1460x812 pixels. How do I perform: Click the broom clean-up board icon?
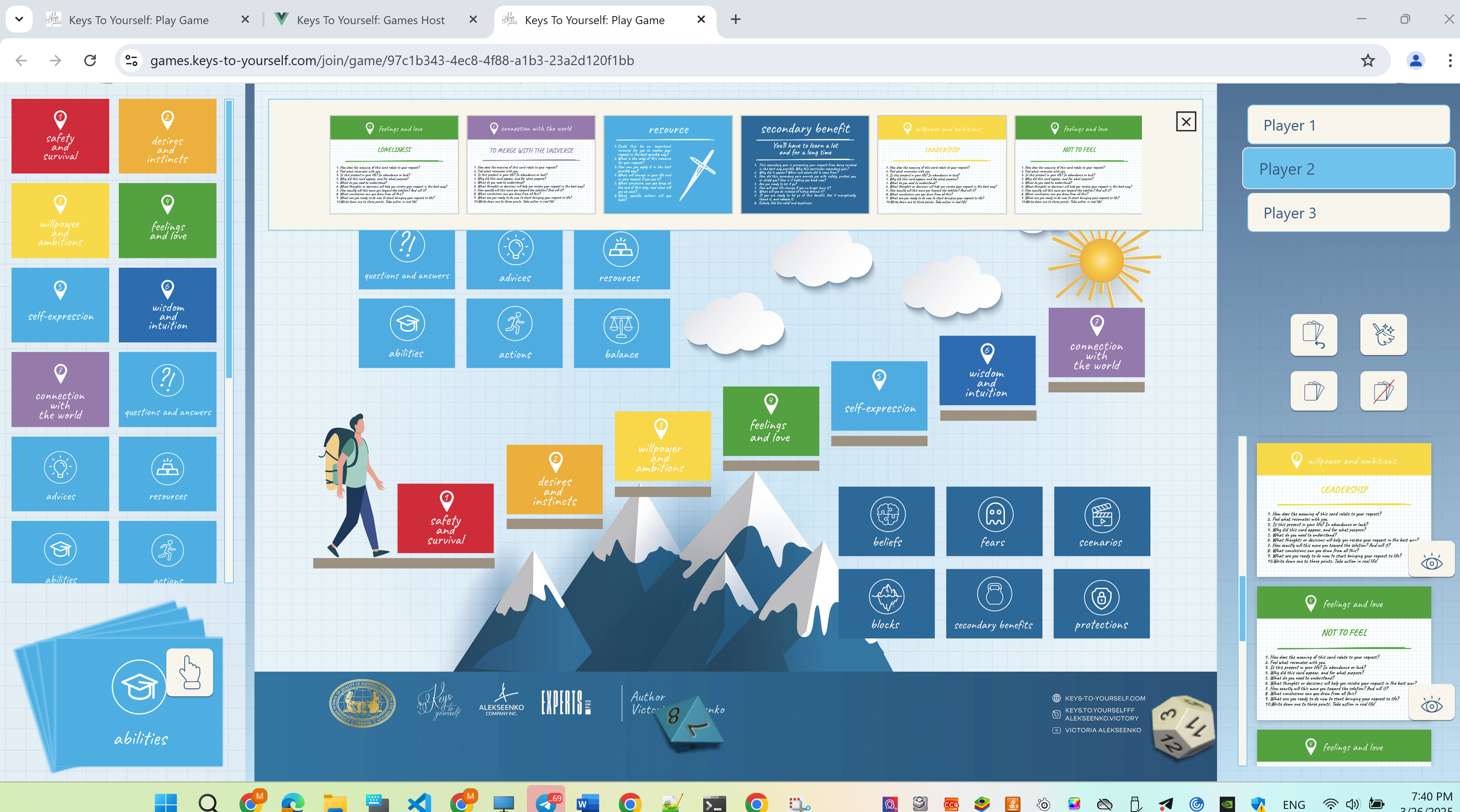[1383, 334]
